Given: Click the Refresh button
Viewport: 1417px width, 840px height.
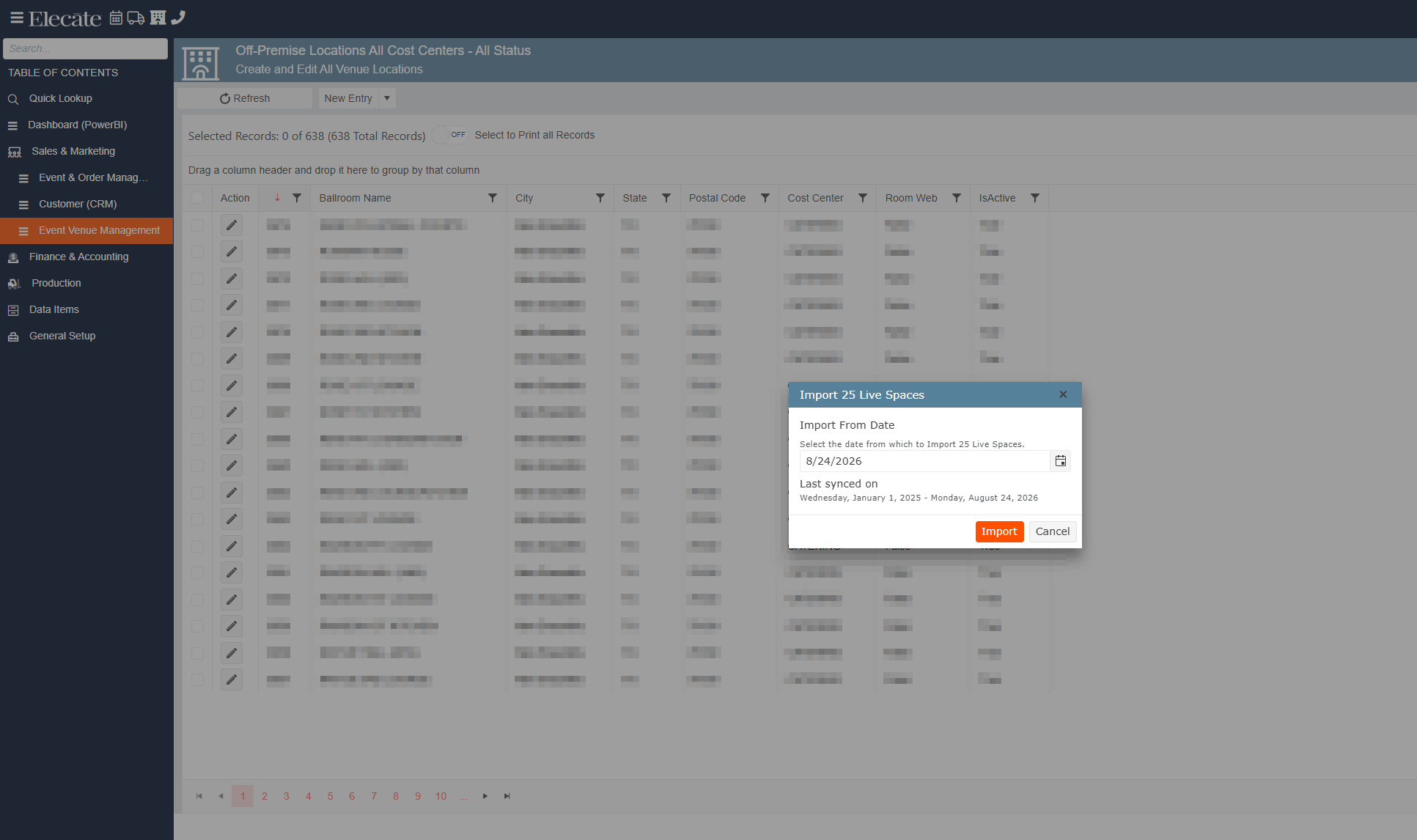Looking at the screenshot, I should tap(245, 98).
